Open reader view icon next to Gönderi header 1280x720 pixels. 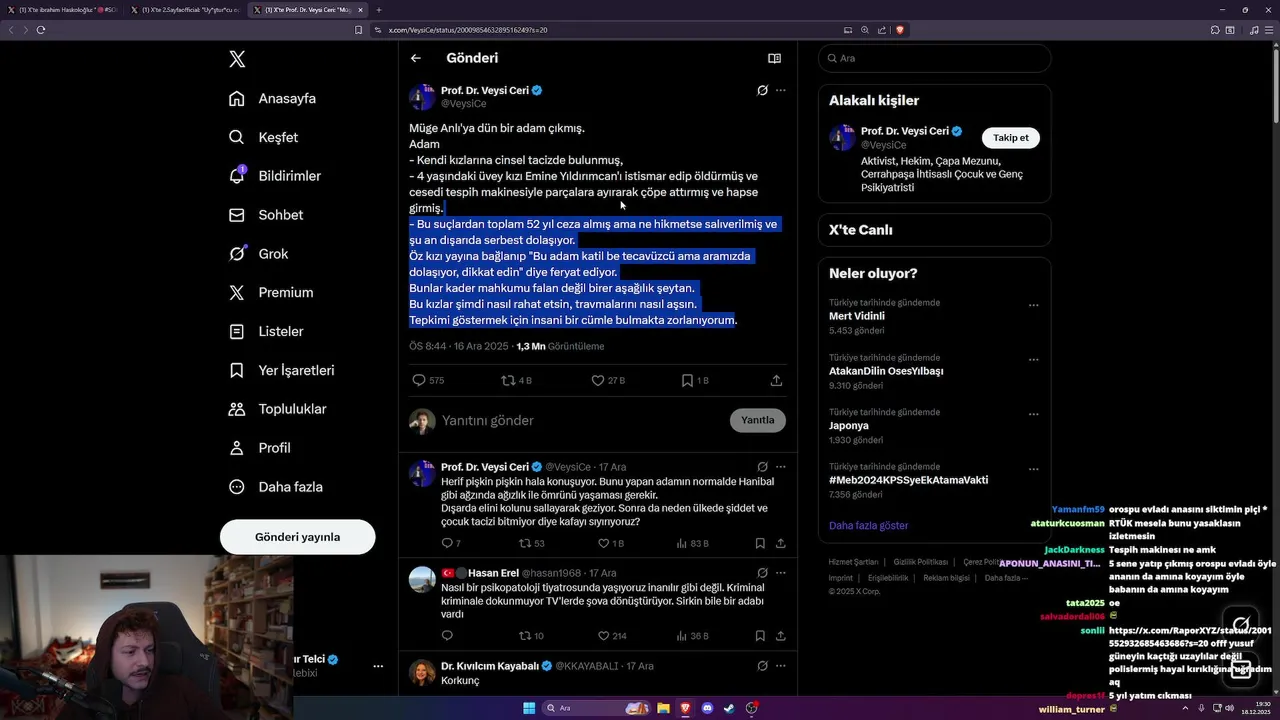774,58
